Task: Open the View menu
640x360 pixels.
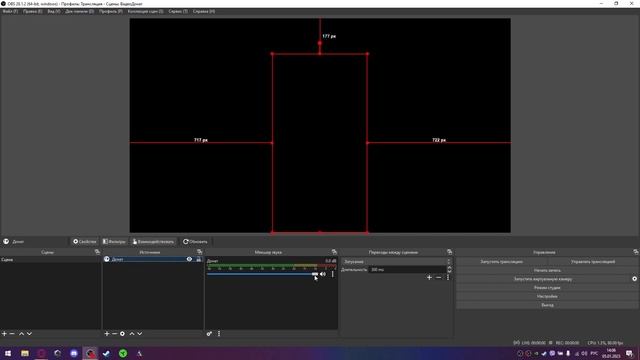Action: (54, 11)
